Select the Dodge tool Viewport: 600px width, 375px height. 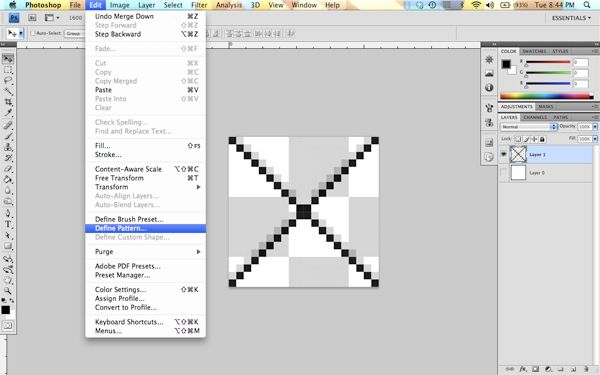[8, 202]
